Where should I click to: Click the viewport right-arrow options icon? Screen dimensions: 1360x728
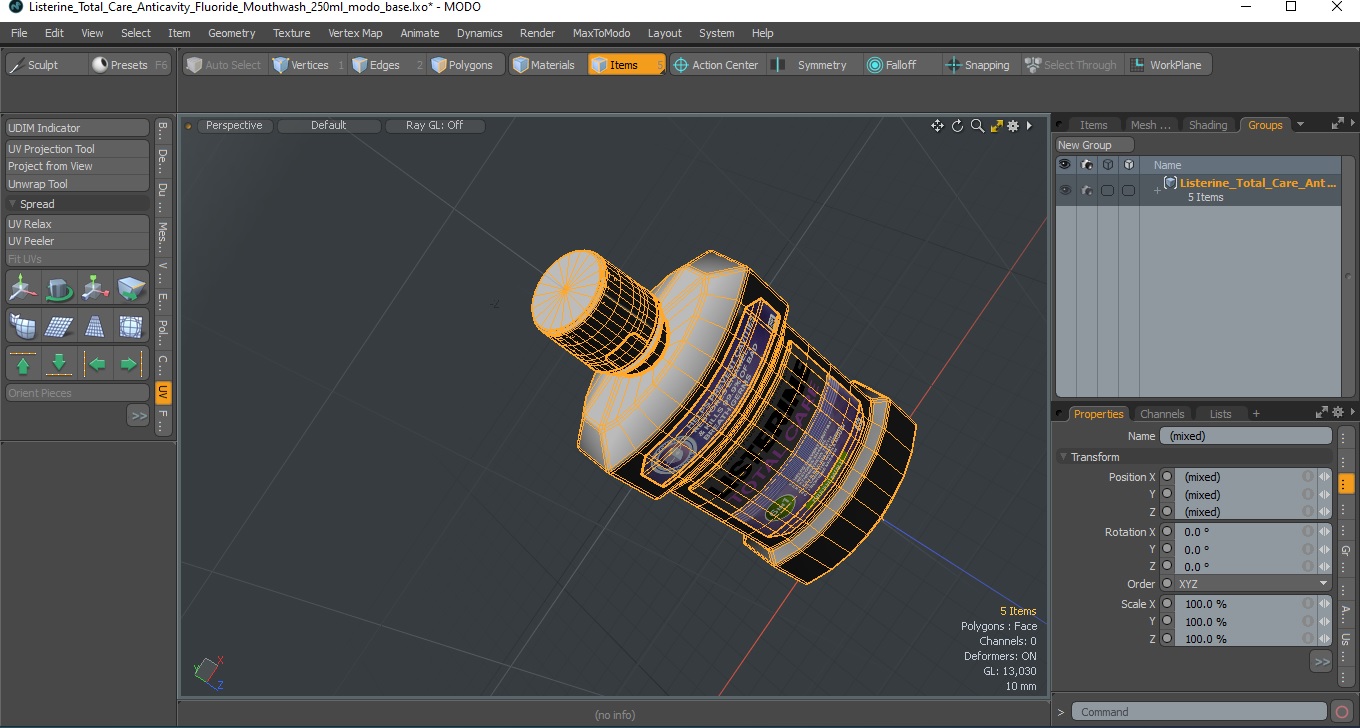tap(1030, 126)
